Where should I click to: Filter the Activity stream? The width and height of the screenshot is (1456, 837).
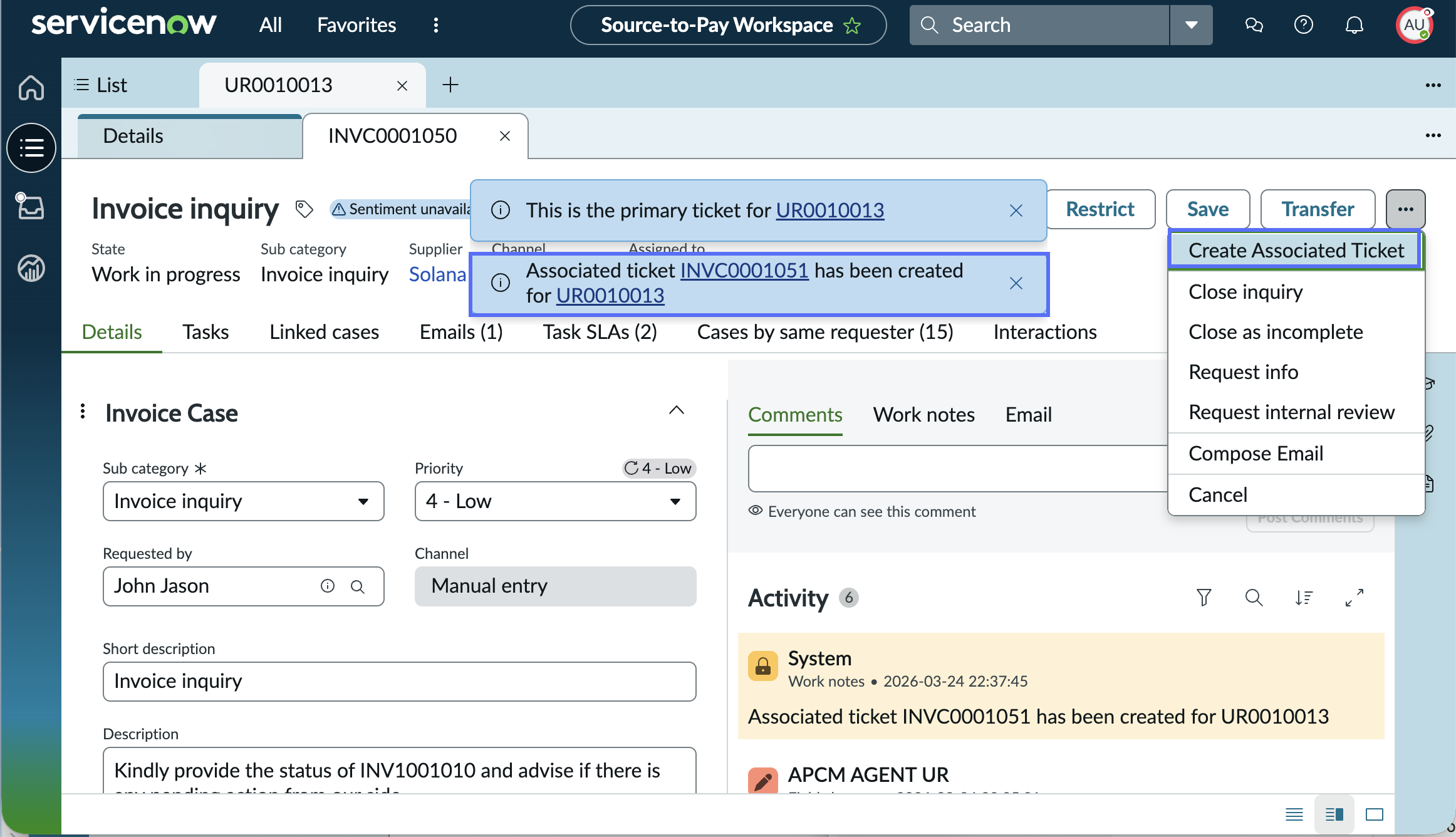point(1204,598)
